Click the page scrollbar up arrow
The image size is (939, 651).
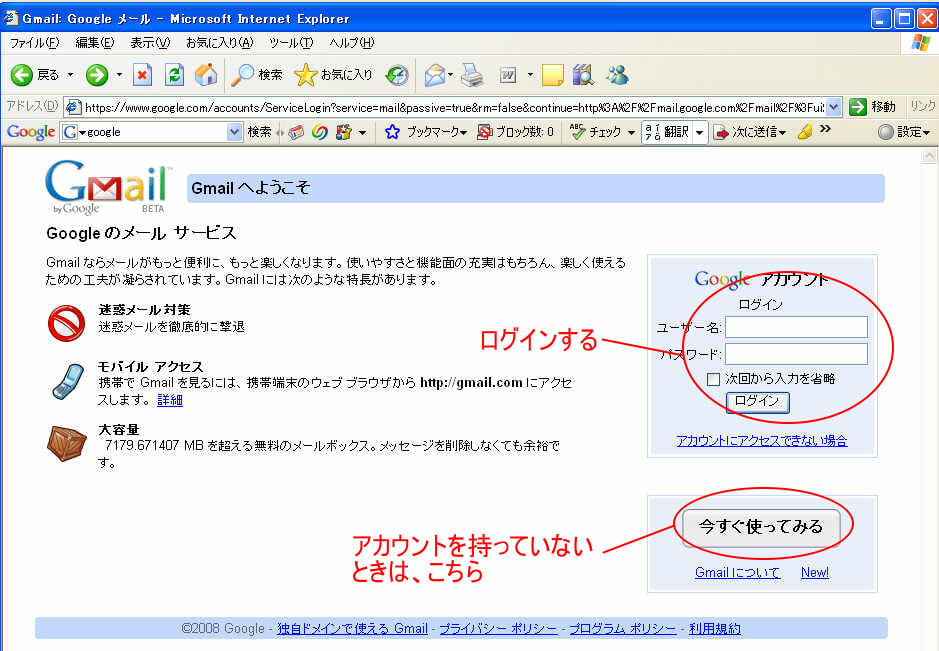(928, 156)
